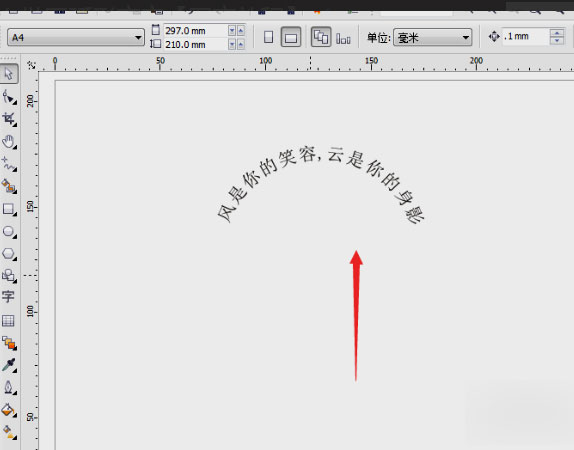Select the Crop tool
This screenshot has height=450, width=574.
click(x=9, y=119)
